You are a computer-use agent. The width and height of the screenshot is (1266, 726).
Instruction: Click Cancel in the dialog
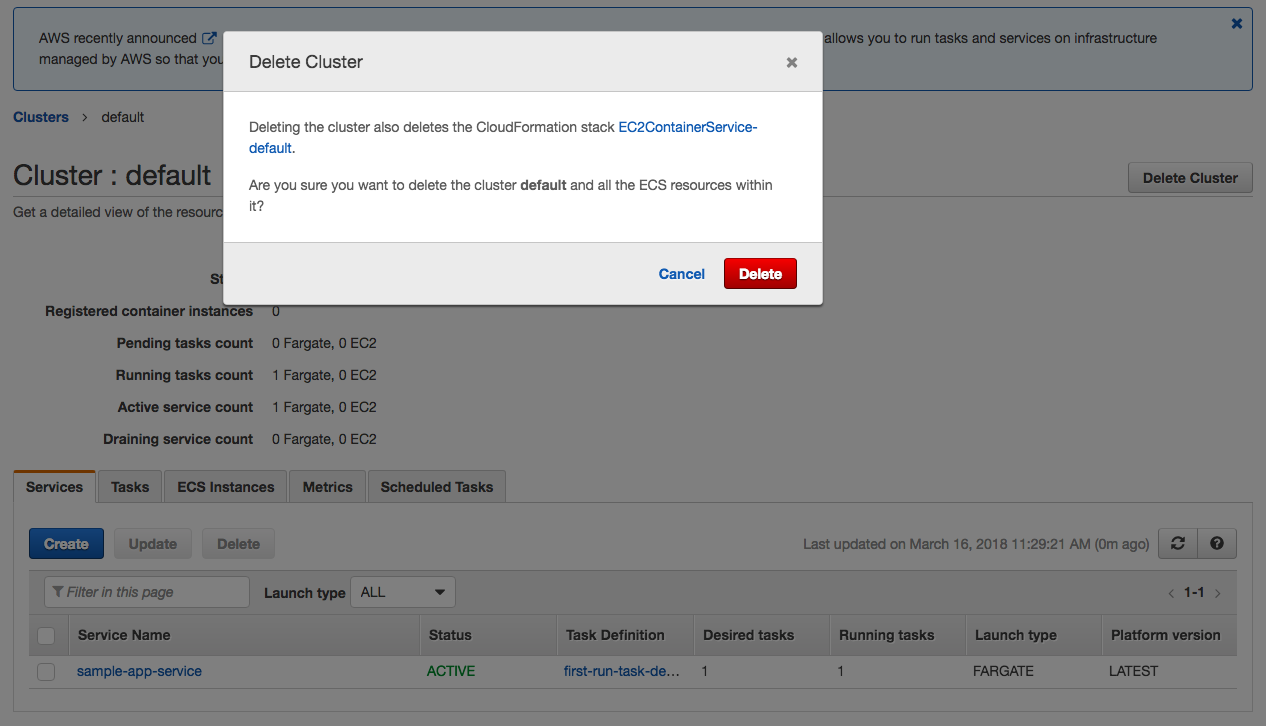tap(681, 274)
